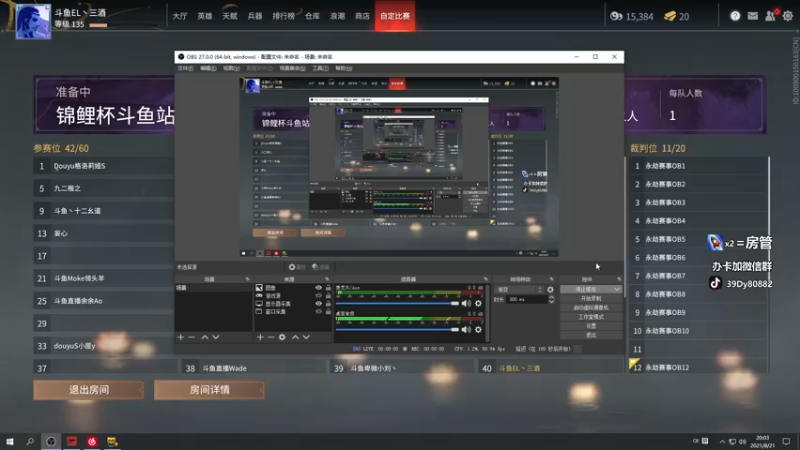The height and width of the screenshot is (450, 800).
Task: Open Windows taskbar search
Action: click(30, 441)
